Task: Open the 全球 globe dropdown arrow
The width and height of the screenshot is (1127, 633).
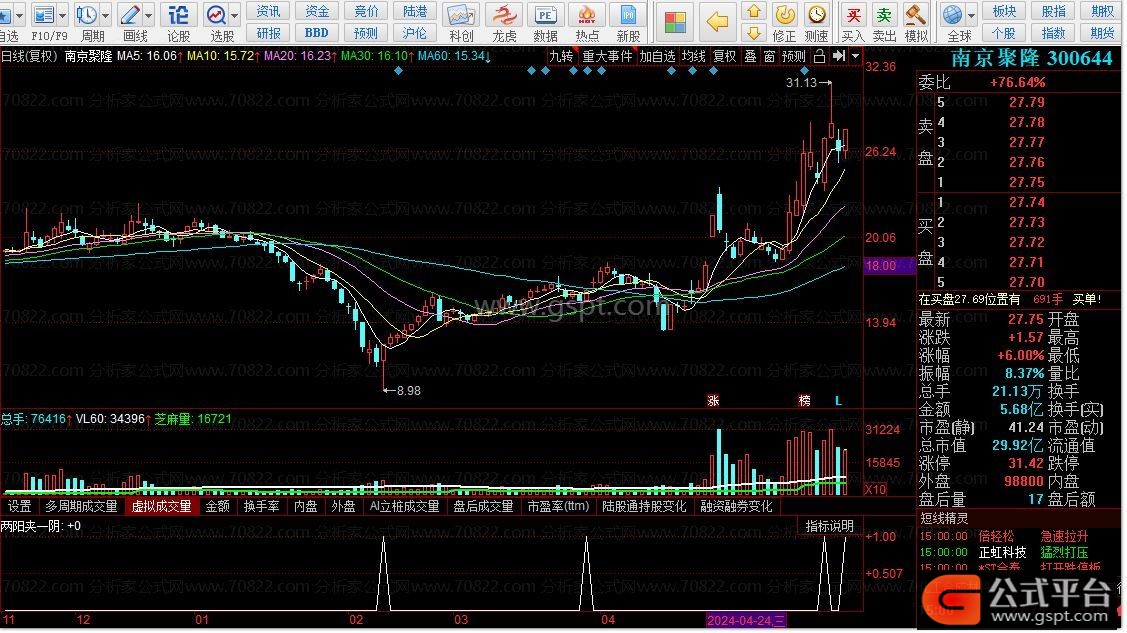Action: coord(971,14)
